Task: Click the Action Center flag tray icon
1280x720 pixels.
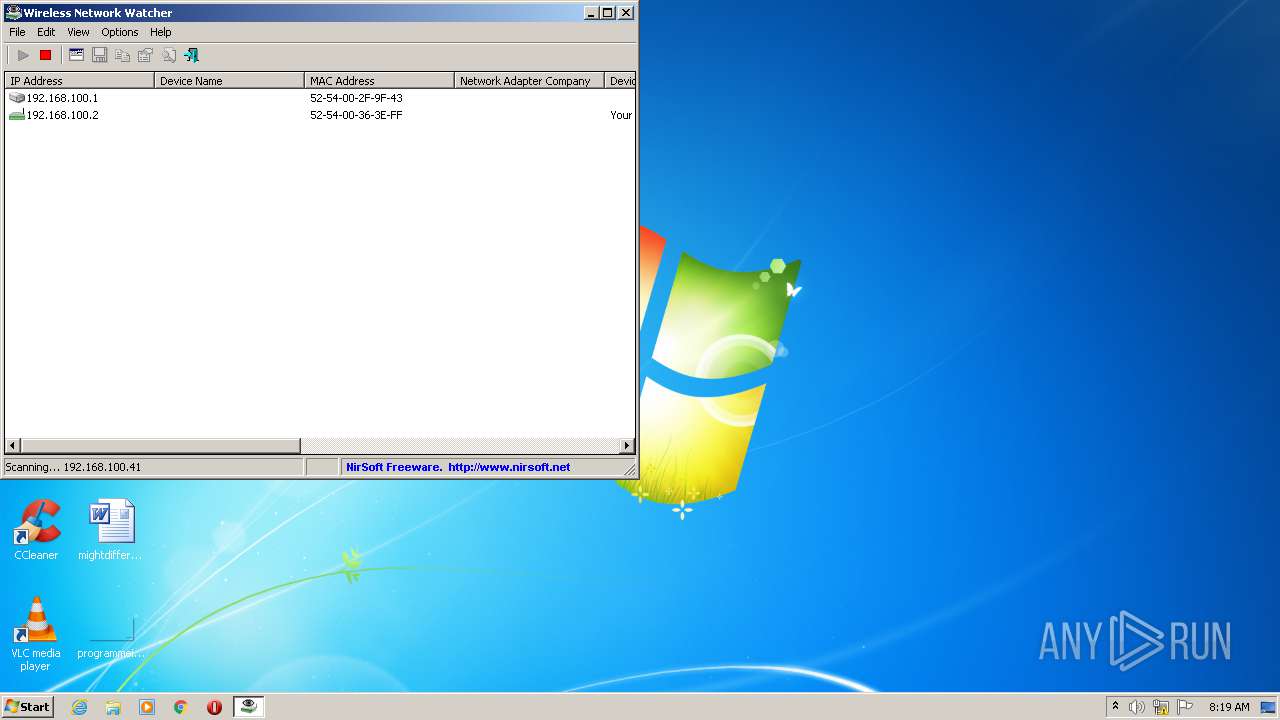Action: [1185, 707]
